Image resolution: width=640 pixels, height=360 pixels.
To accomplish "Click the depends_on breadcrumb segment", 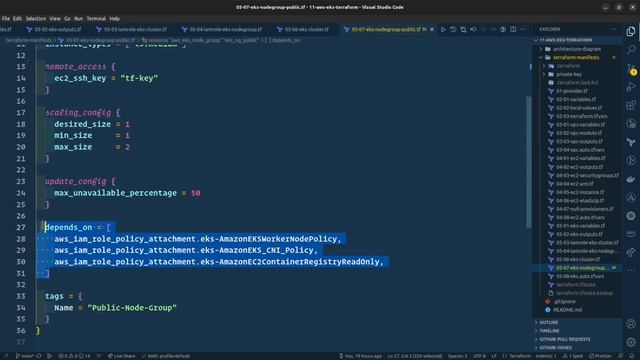I will pyautogui.click(x=285, y=40).
